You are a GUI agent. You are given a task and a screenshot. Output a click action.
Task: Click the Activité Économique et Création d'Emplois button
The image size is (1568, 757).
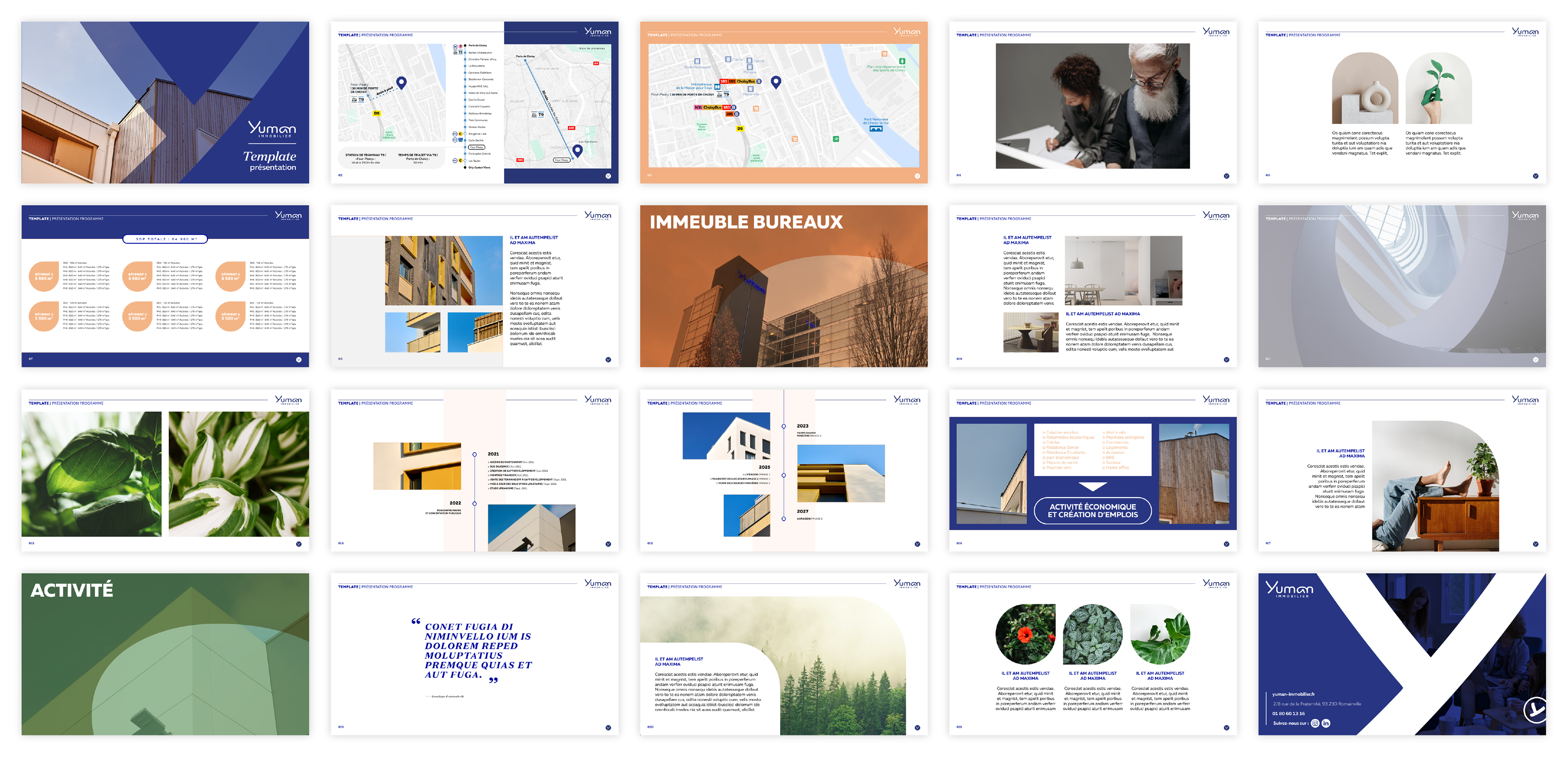(1093, 510)
